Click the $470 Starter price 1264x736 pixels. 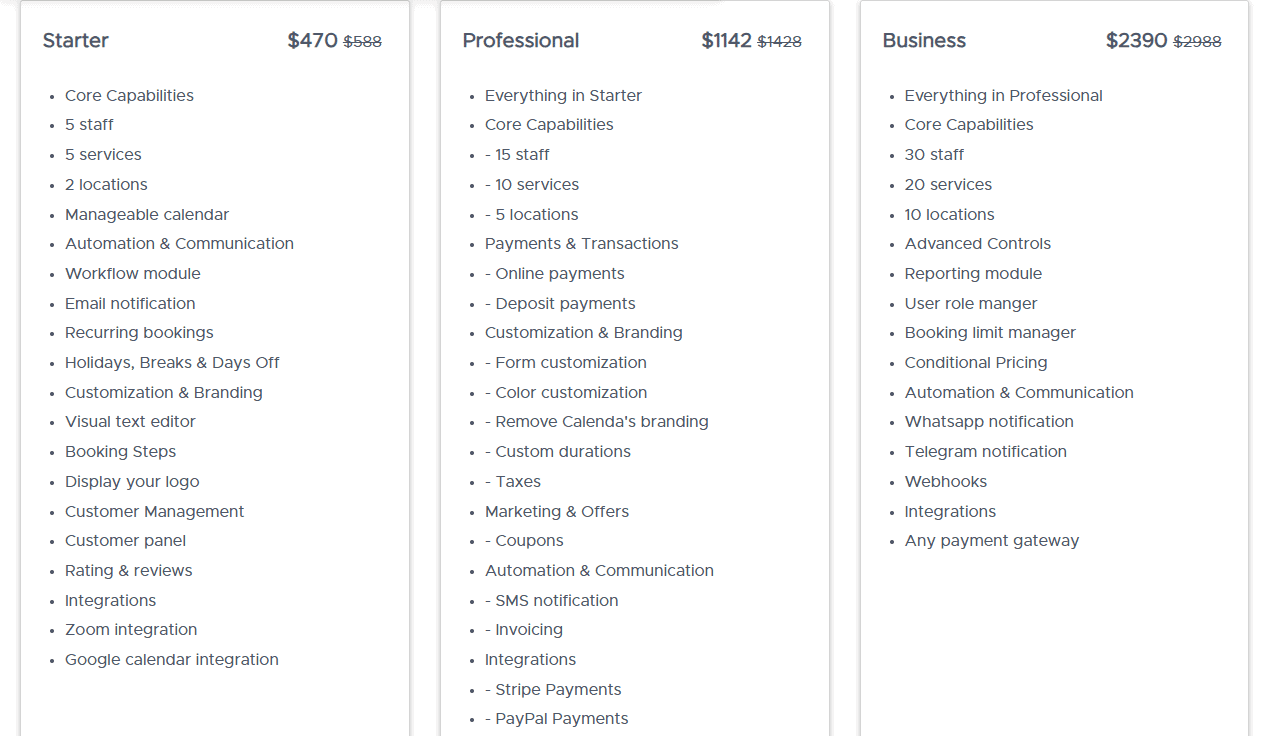pos(312,41)
